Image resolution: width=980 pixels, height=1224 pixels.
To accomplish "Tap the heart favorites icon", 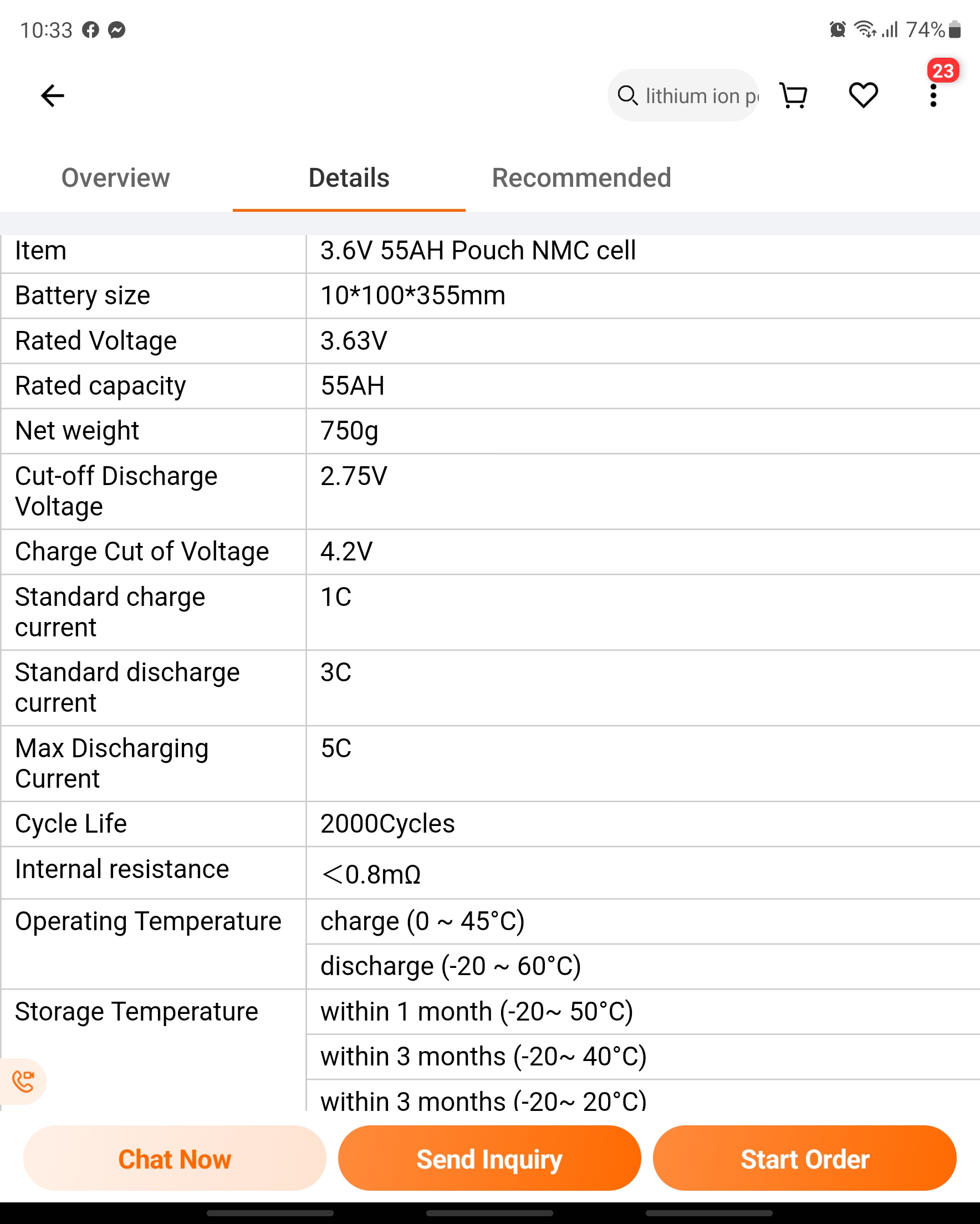I will click(x=863, y=95).
